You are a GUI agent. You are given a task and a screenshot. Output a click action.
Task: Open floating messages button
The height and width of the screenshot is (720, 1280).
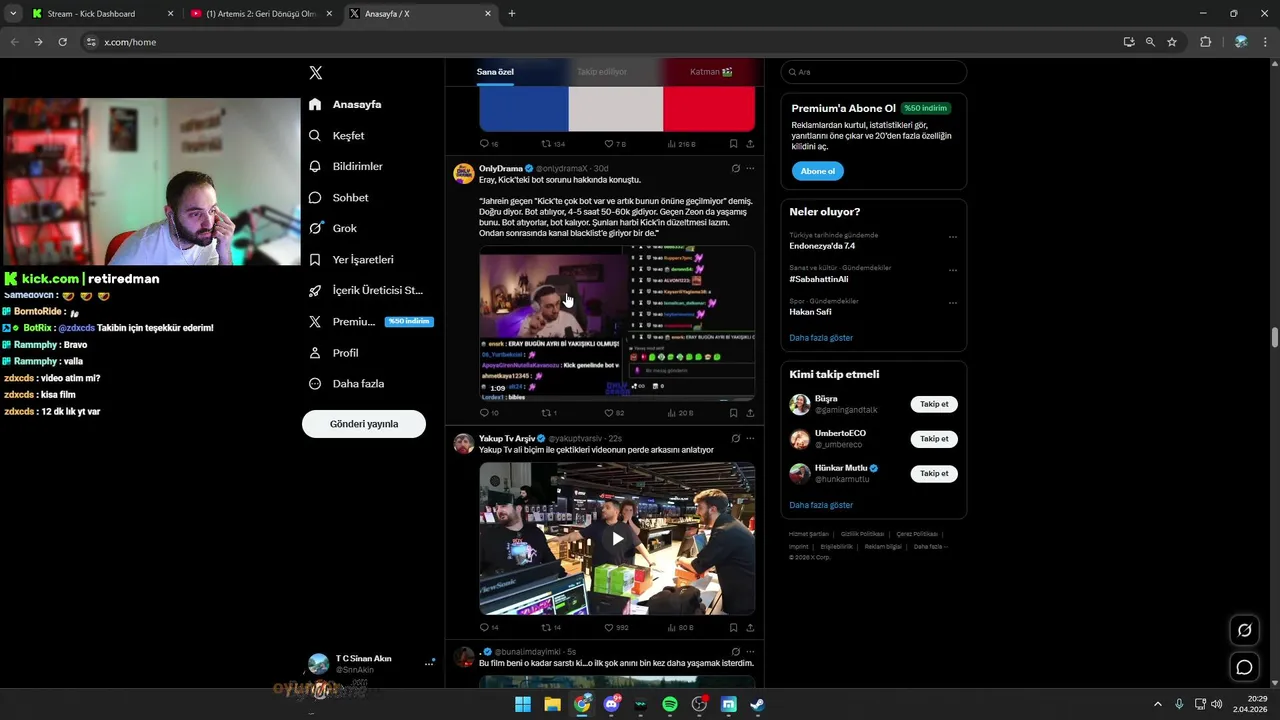click(1244, 667)
